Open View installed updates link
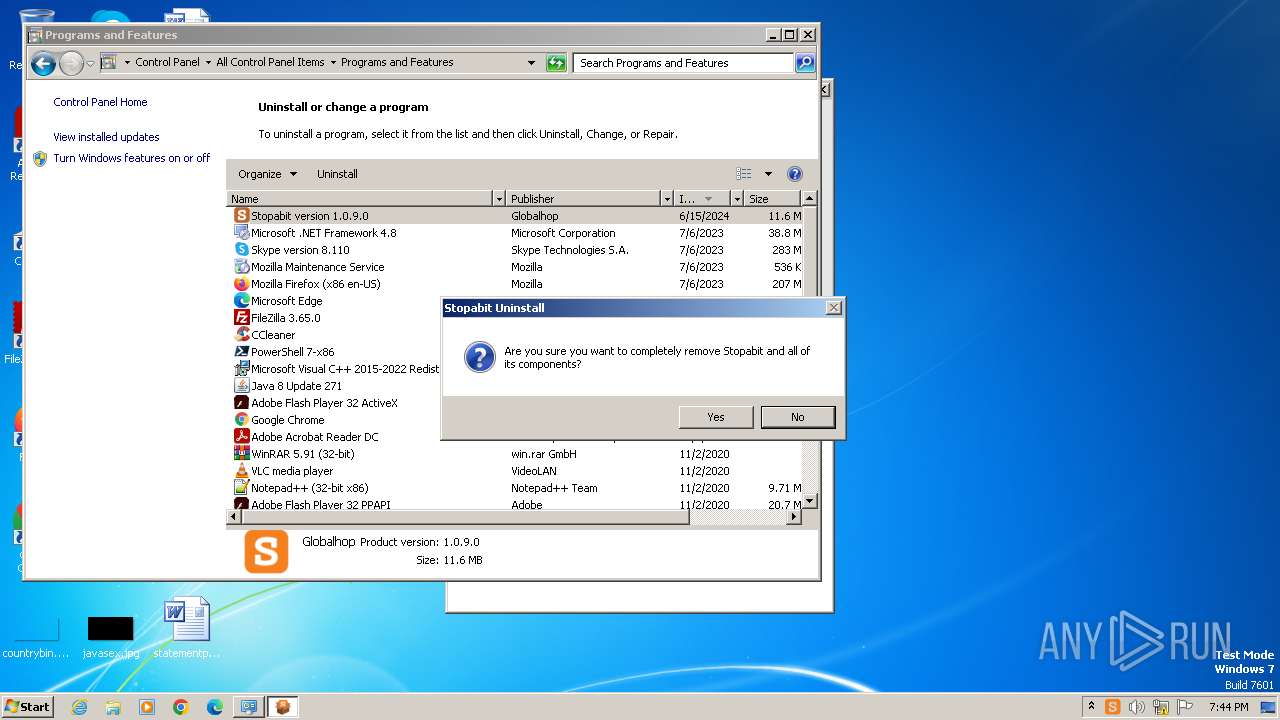 [106, 137]
